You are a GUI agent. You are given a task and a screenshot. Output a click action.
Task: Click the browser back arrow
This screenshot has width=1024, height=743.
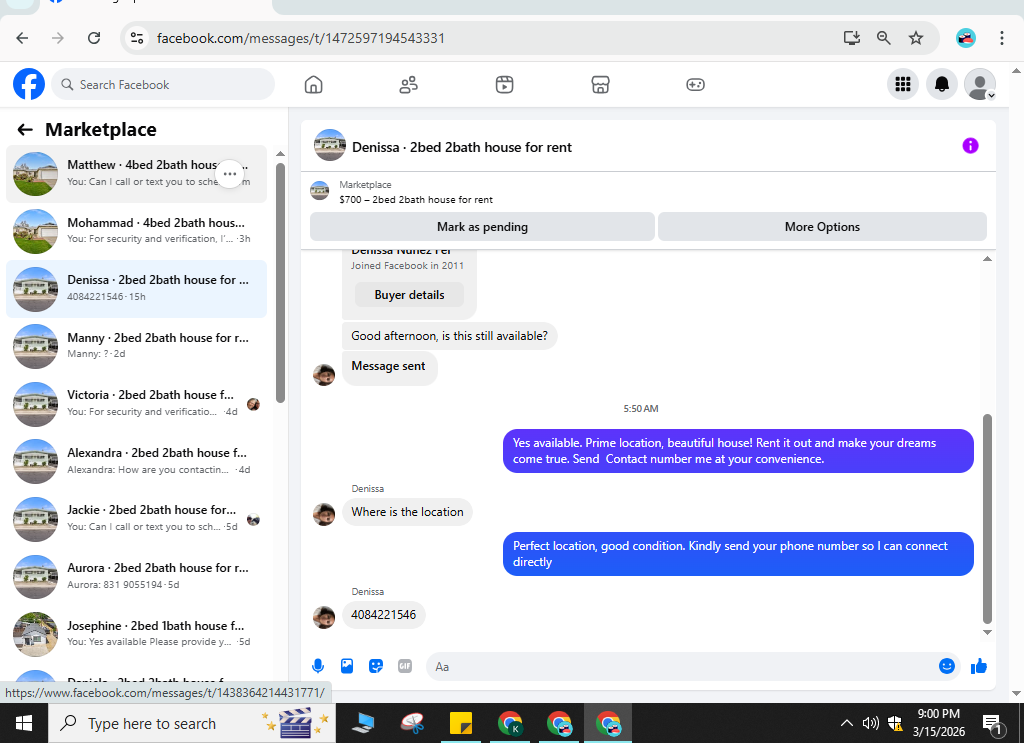click(x=22, y=38)
